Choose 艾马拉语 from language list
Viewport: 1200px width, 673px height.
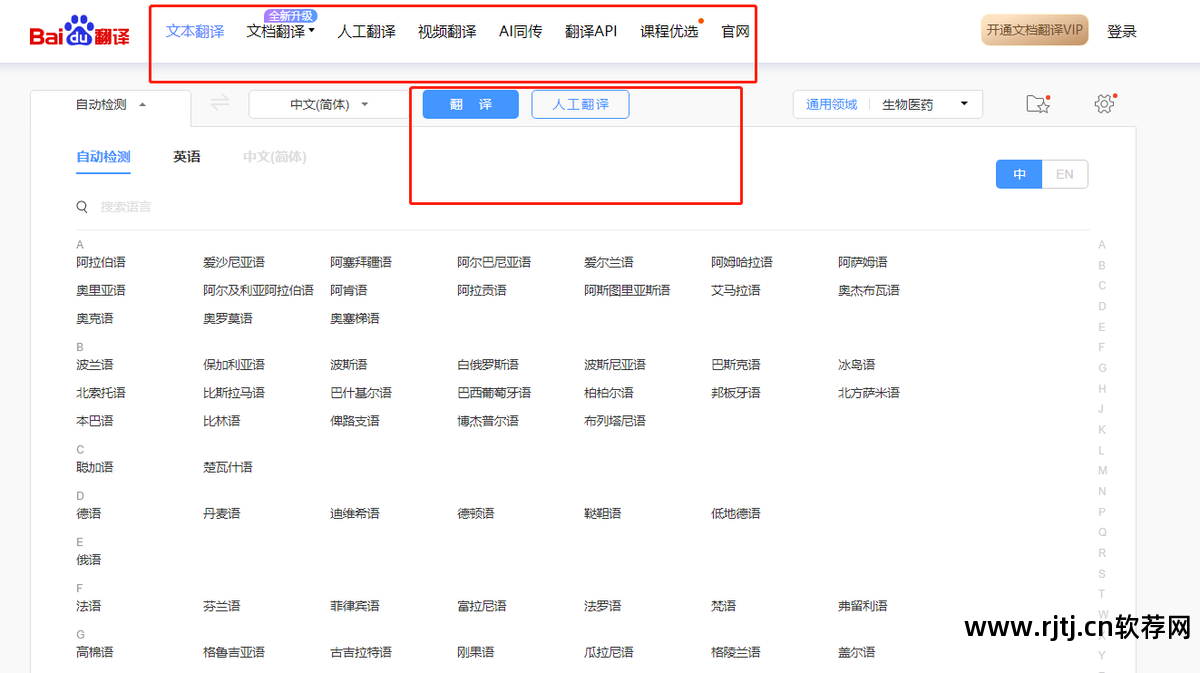pos(736,290)
